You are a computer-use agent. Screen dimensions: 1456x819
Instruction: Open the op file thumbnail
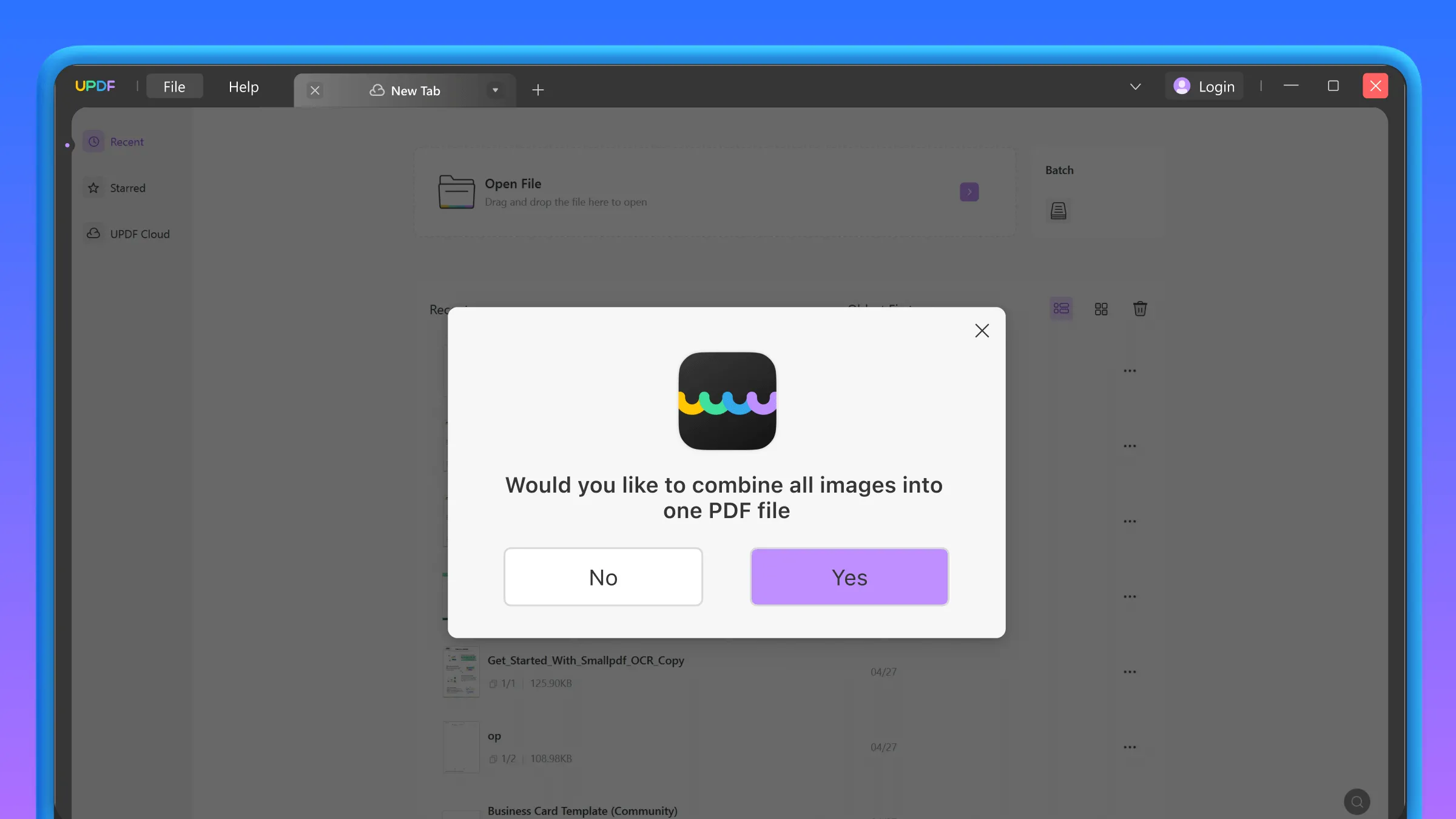point(461,747)
